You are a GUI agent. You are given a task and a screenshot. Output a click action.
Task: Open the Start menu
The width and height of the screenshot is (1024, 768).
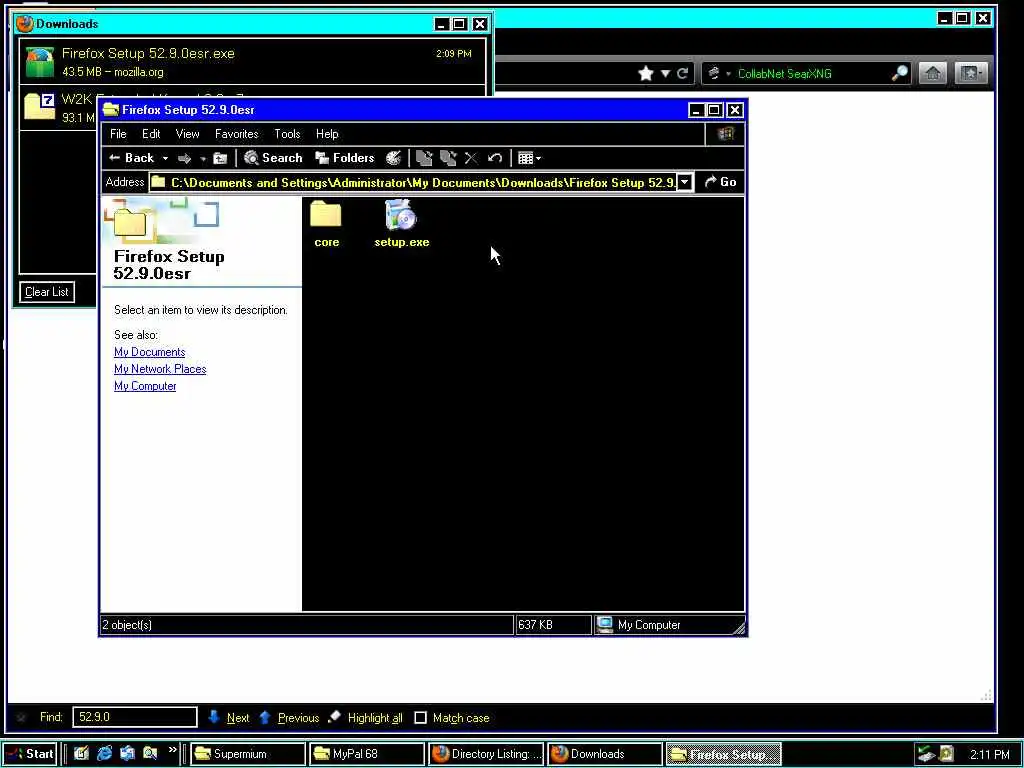pyautogui.click(x=30, y=754)
